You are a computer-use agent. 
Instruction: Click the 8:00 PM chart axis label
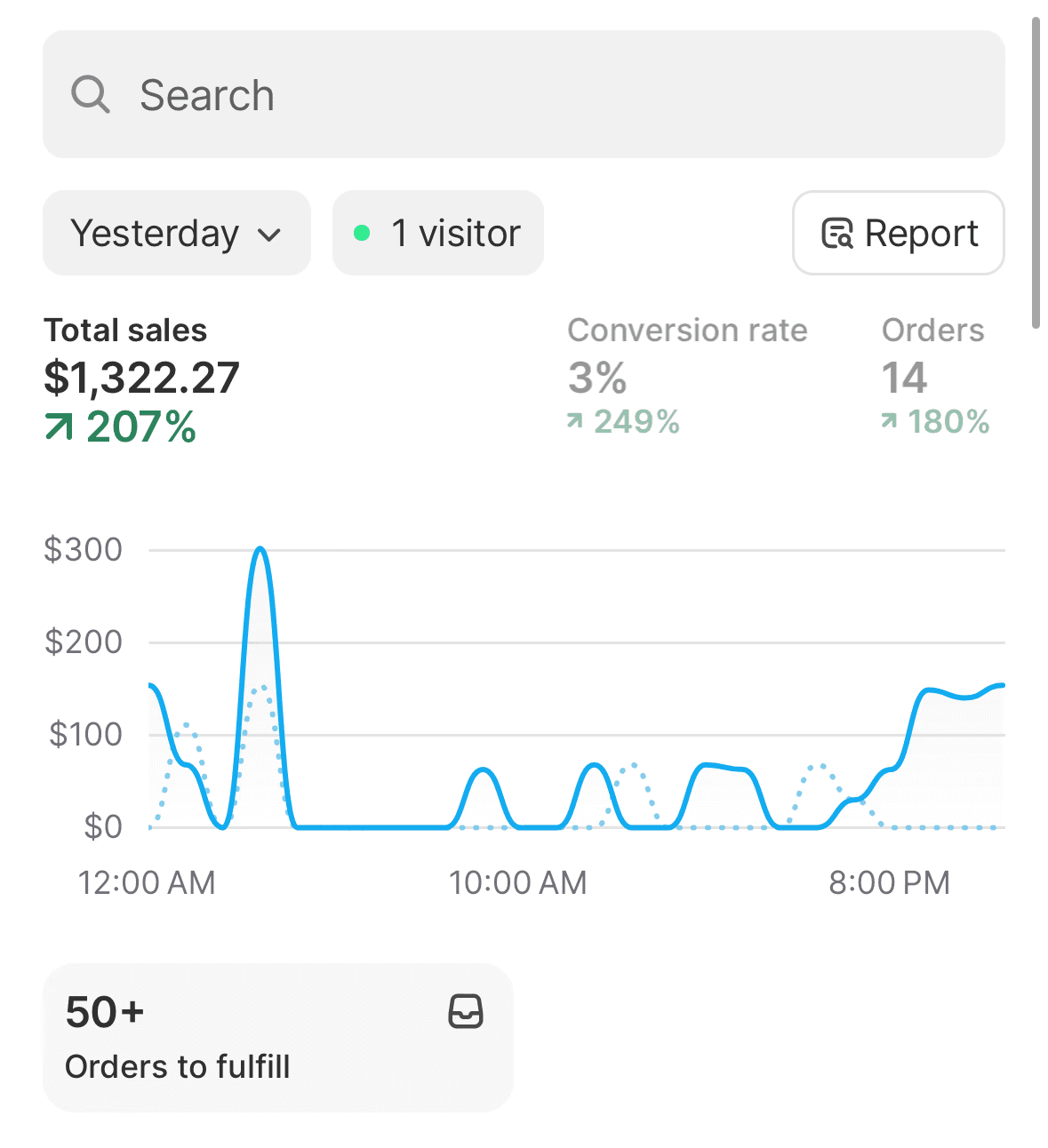pos(889,883)
